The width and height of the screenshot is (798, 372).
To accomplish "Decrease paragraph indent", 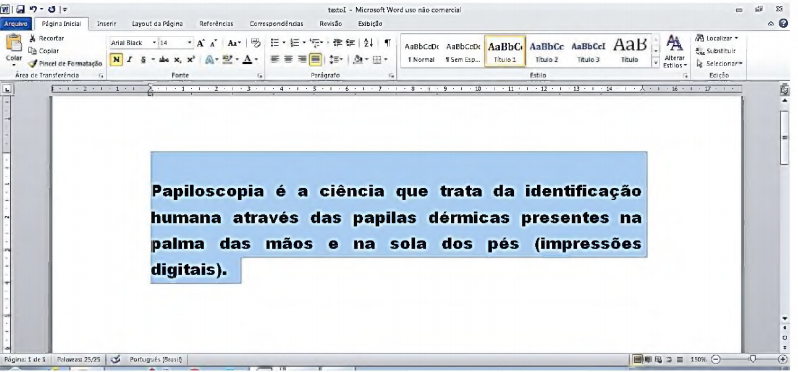I will 337,43.
